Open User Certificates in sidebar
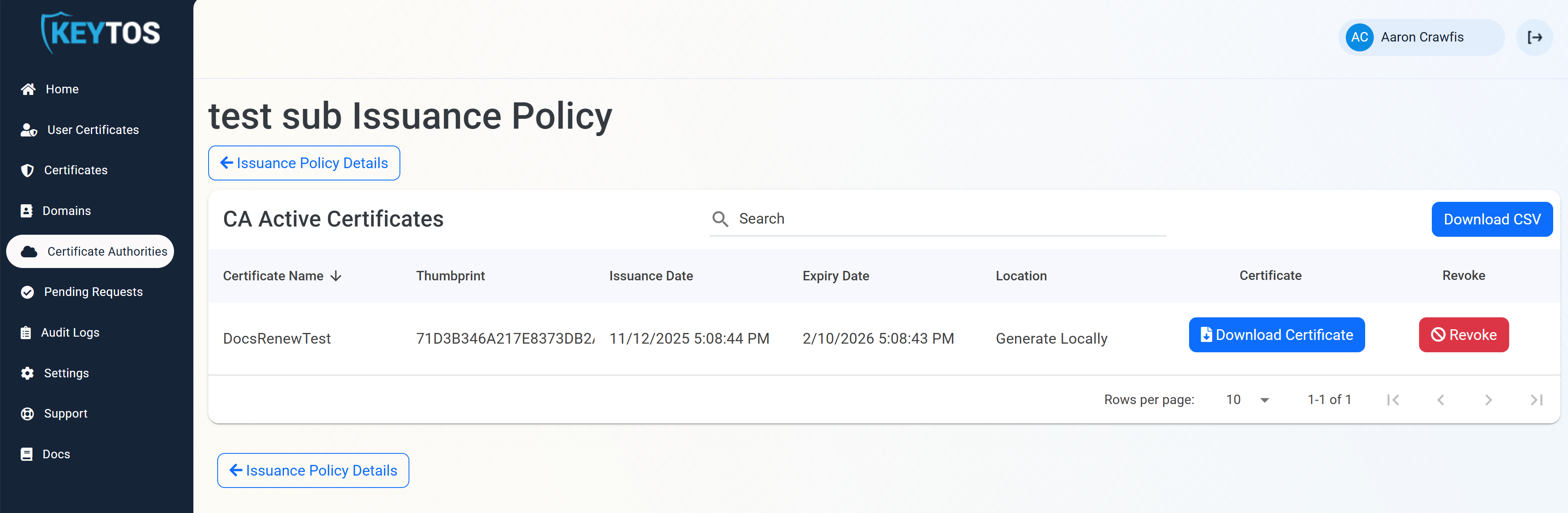This screenshot has height=513, width=1568. pos(93,130)
